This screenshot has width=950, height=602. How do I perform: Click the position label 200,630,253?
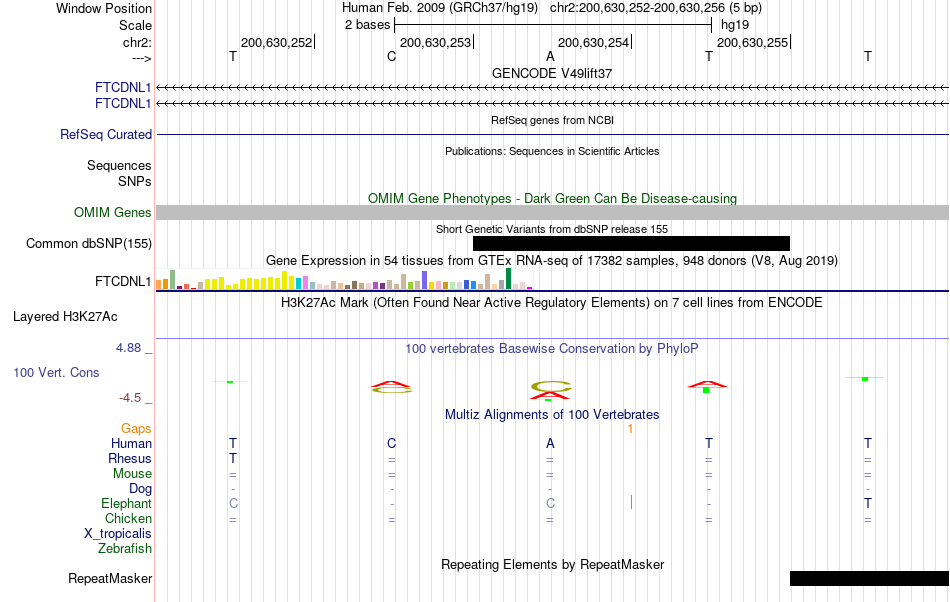click(x=435, y=42)
